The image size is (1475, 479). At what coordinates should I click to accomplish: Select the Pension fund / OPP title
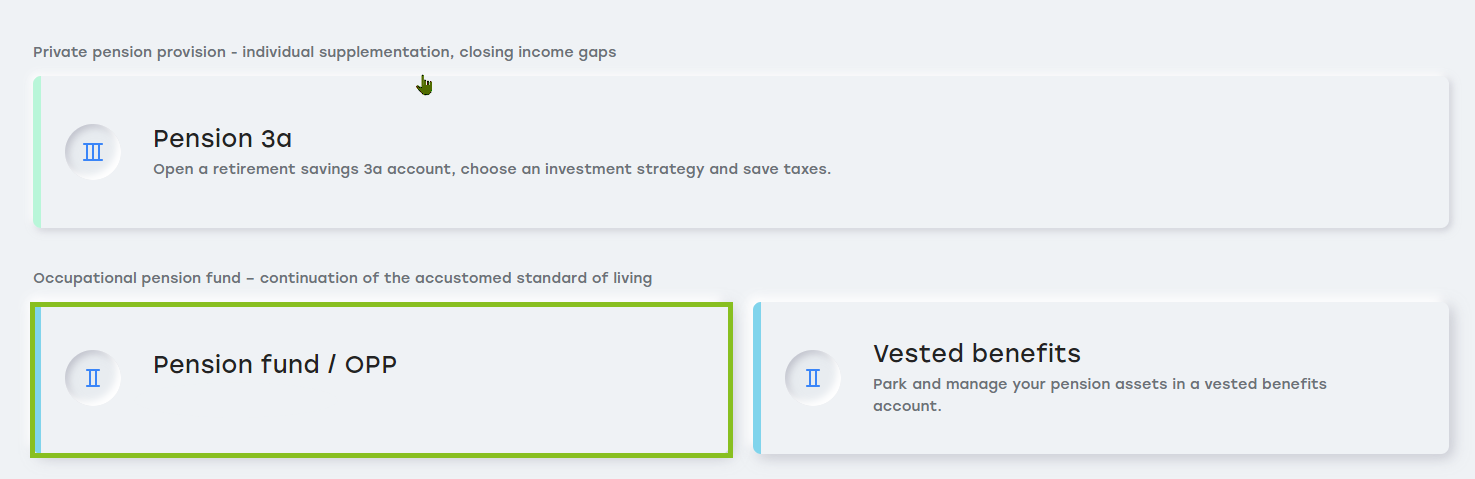pos(274,365)
